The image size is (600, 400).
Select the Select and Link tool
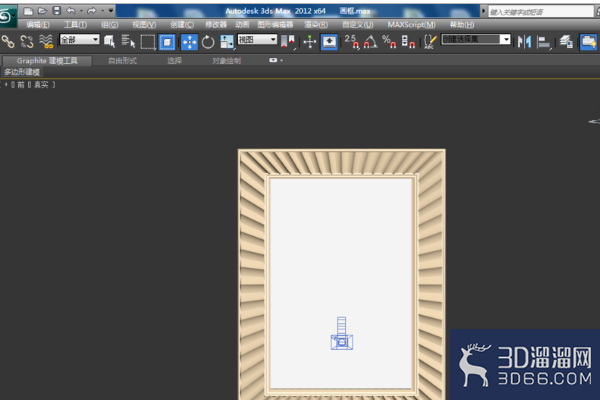point(8,41)
